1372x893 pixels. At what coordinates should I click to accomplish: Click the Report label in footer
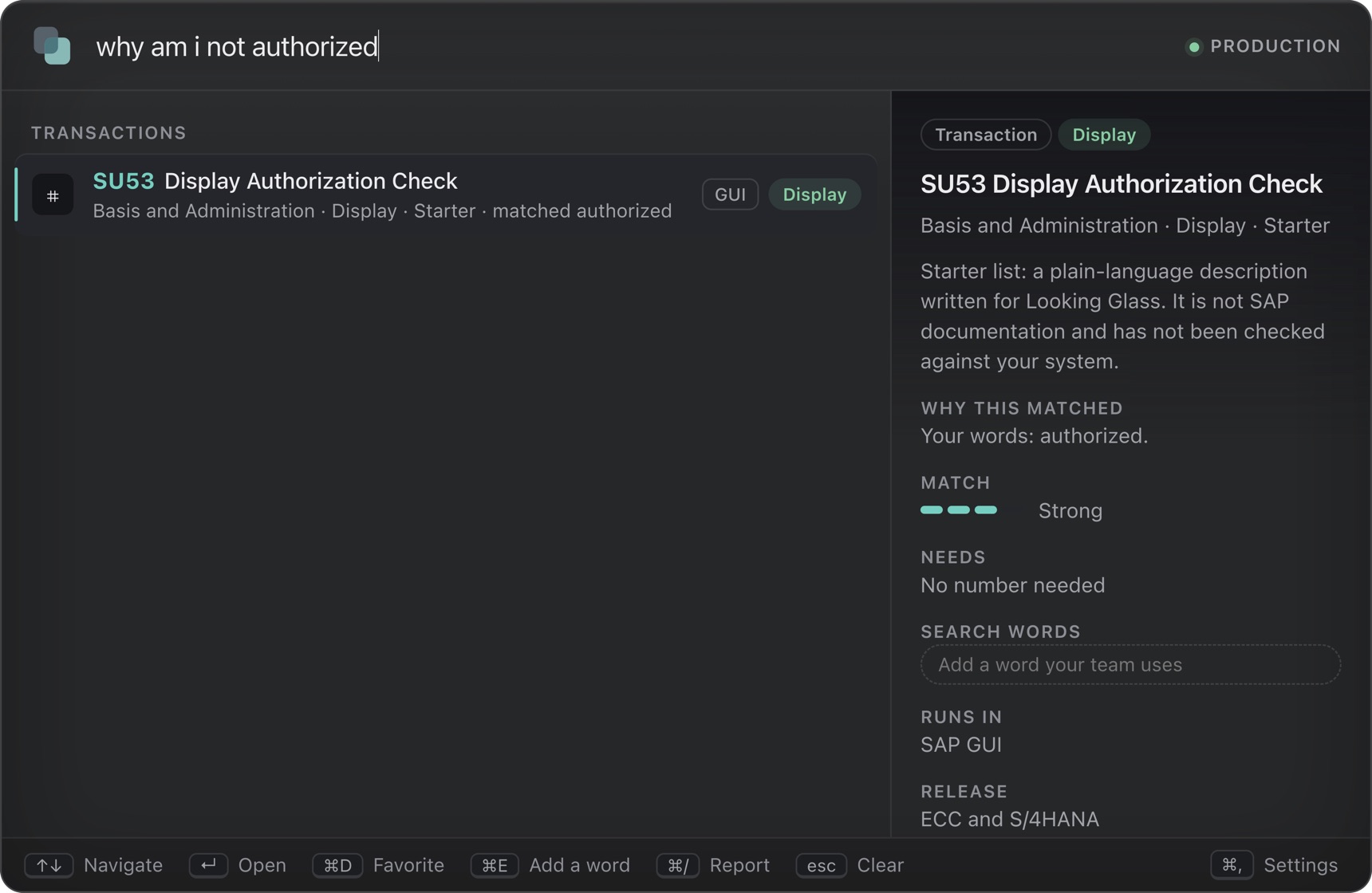pyautogui.click(x=739, y=865)
